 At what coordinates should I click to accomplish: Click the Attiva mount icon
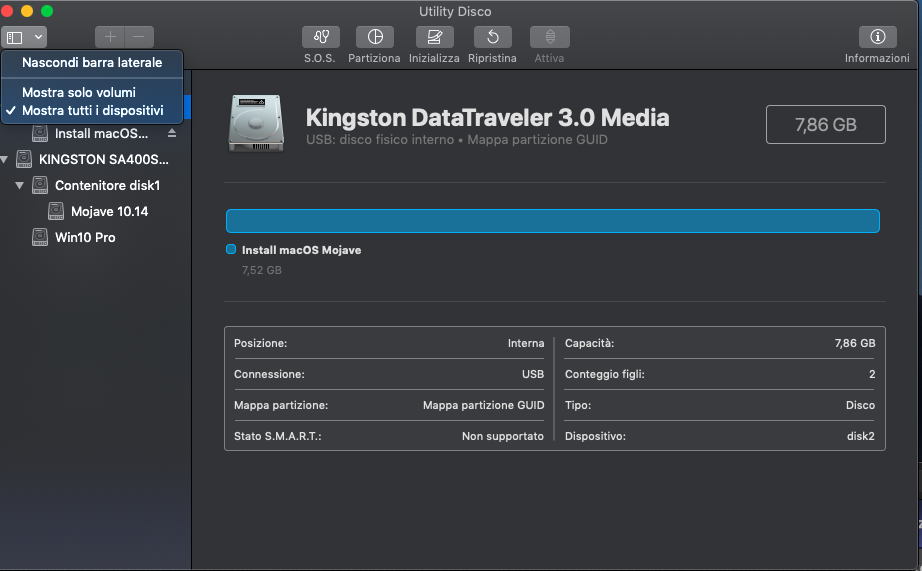[x=550, y=37]
